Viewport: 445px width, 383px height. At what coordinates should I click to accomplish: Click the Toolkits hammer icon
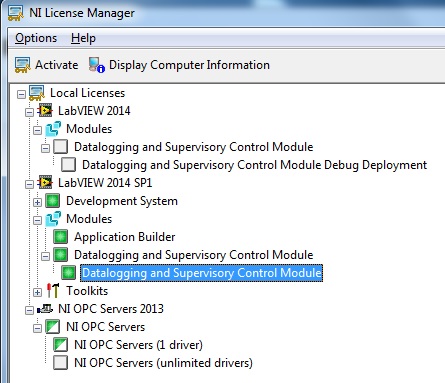click(x=53, y=291)
